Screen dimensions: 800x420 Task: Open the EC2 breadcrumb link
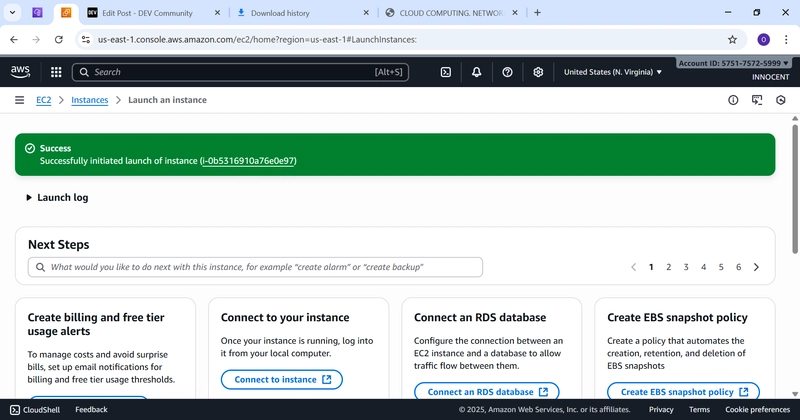pos(44,100)
